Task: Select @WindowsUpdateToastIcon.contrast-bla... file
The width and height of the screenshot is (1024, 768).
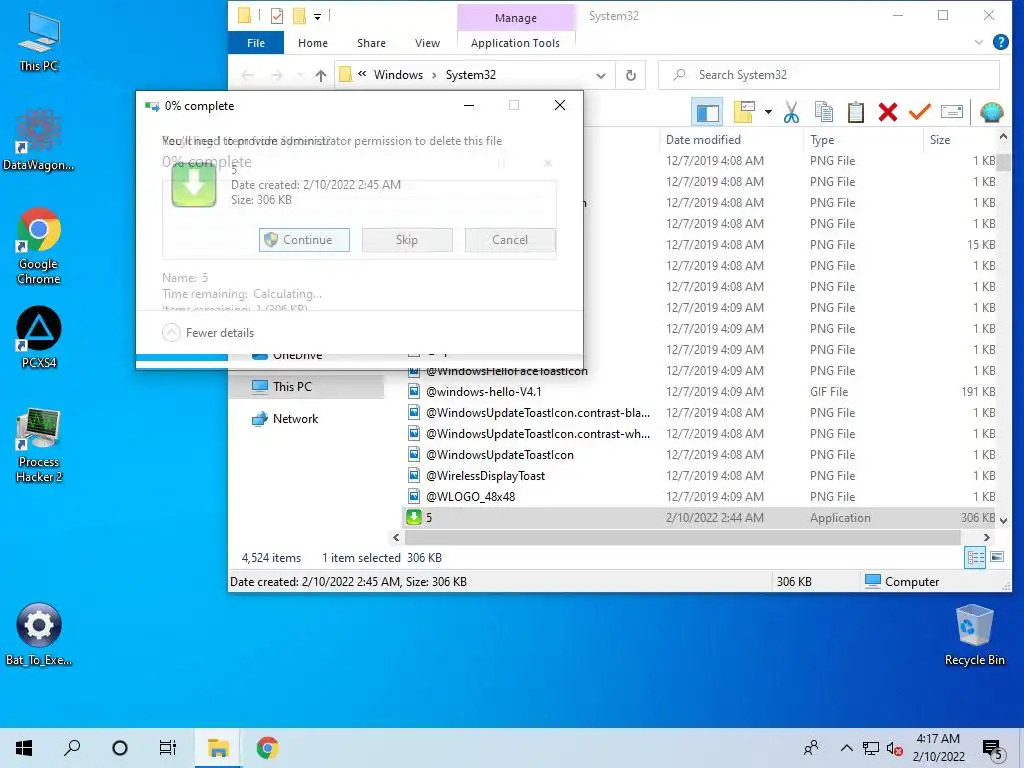Action: click(538, 413)
